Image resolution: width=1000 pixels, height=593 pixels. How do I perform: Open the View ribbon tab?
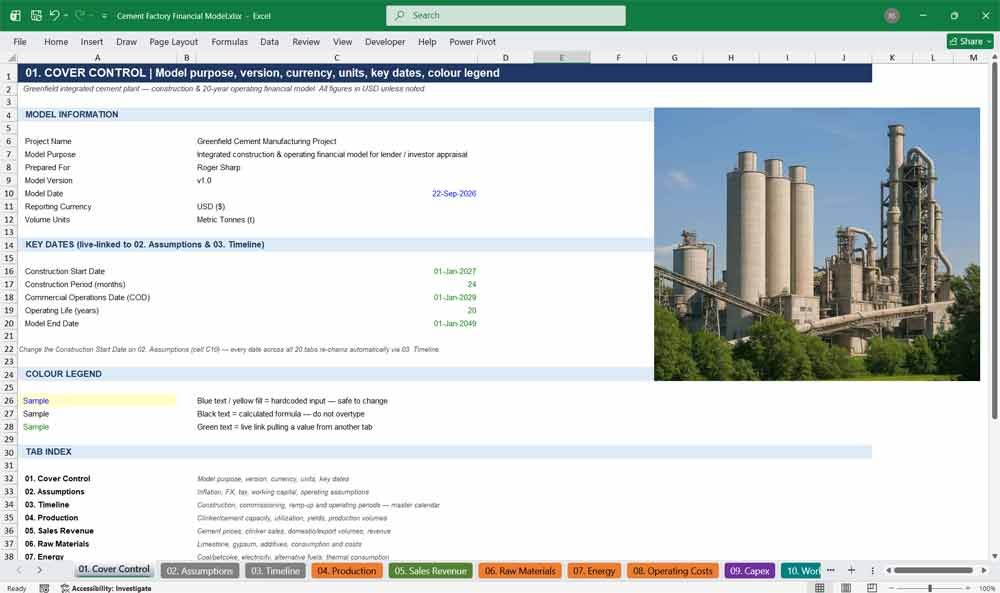[x=342, y=41]
